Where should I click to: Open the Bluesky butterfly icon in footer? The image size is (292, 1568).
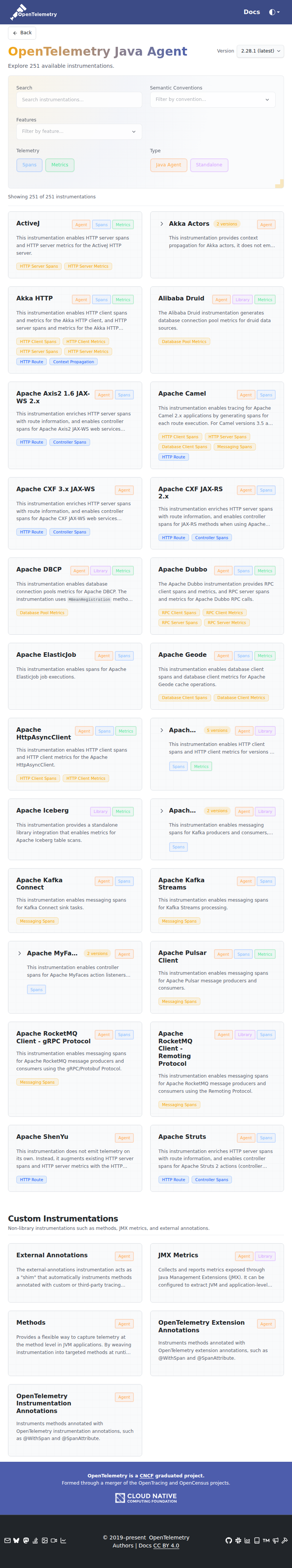[16, 1541]
